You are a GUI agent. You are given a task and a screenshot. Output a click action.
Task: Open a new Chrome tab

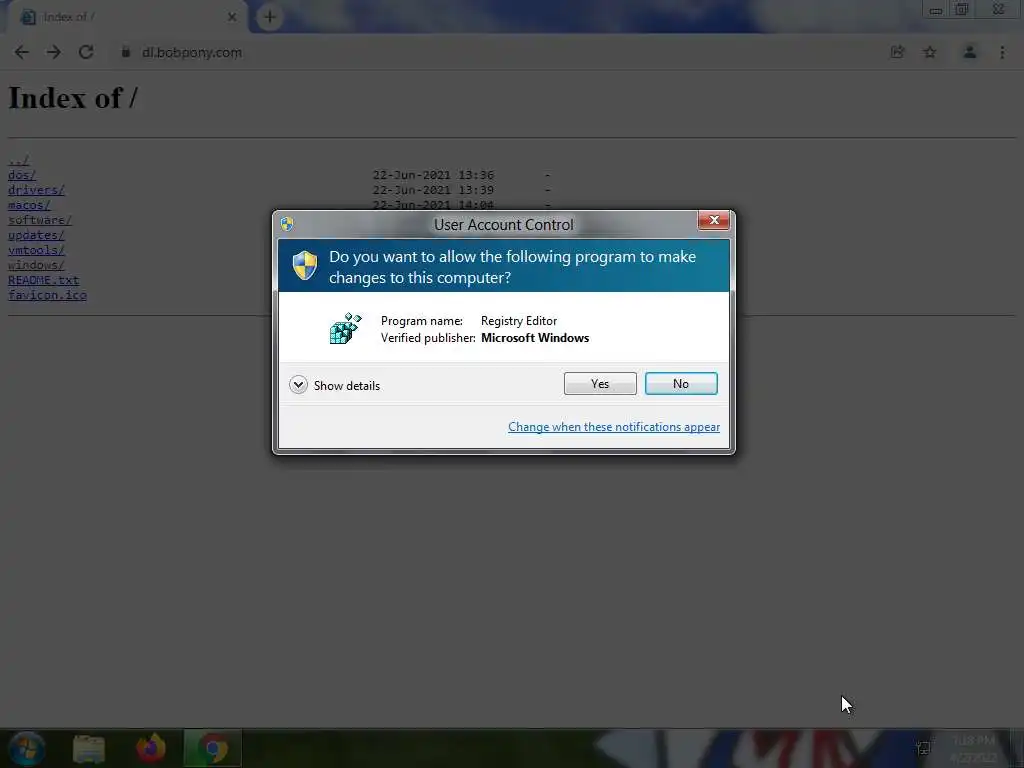270,17
